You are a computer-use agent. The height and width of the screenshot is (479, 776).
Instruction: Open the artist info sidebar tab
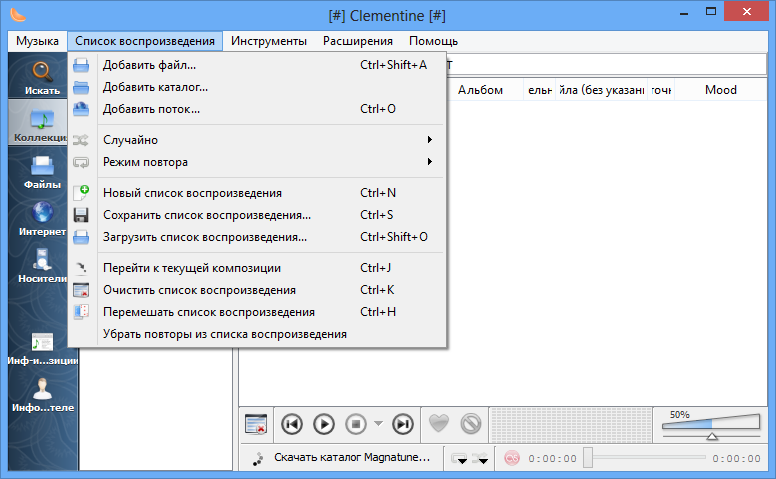point(42,396)
